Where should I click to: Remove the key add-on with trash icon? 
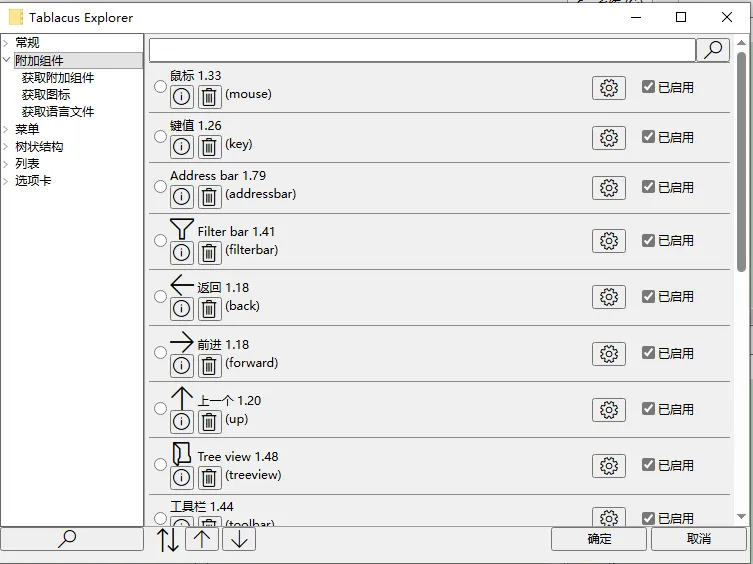[209, 147]
